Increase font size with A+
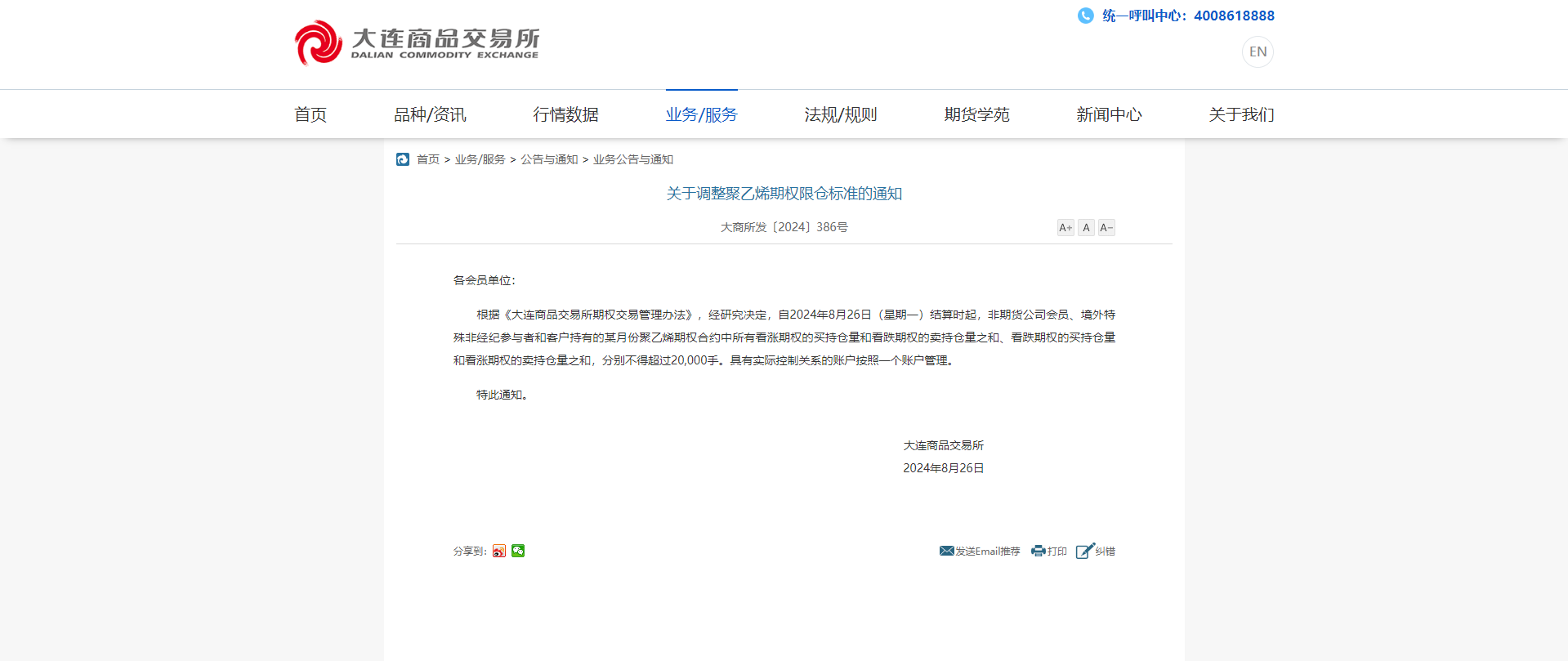The width and height of the screenshot is (1568, 661). coord(1065,228)
